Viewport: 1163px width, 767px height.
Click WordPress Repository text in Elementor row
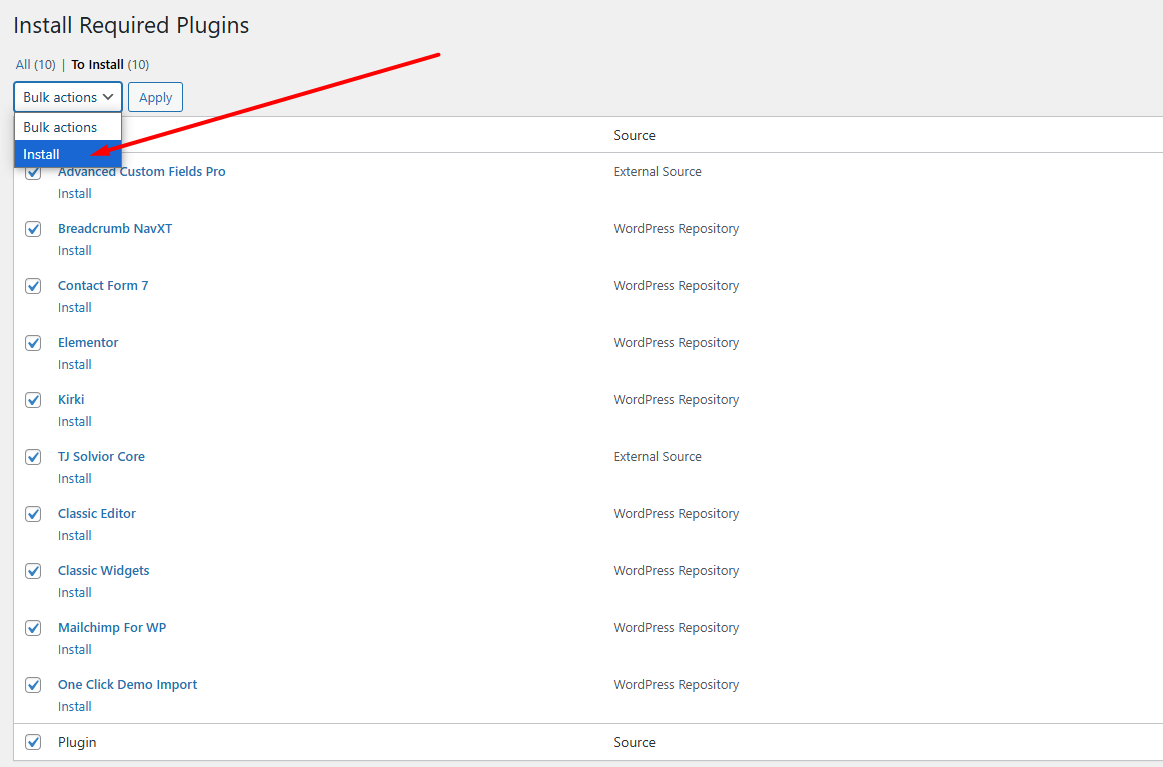(x=676, y=343)
